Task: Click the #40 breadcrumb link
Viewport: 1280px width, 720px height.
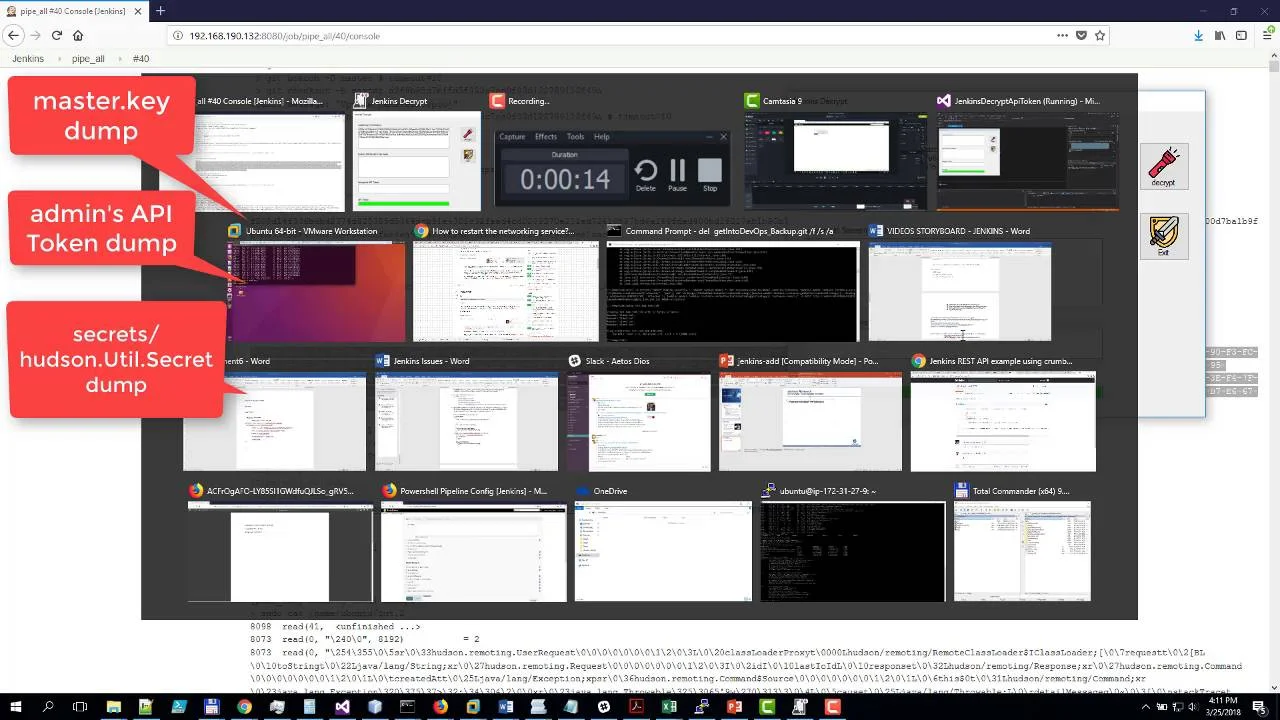Action: [141, 59]
